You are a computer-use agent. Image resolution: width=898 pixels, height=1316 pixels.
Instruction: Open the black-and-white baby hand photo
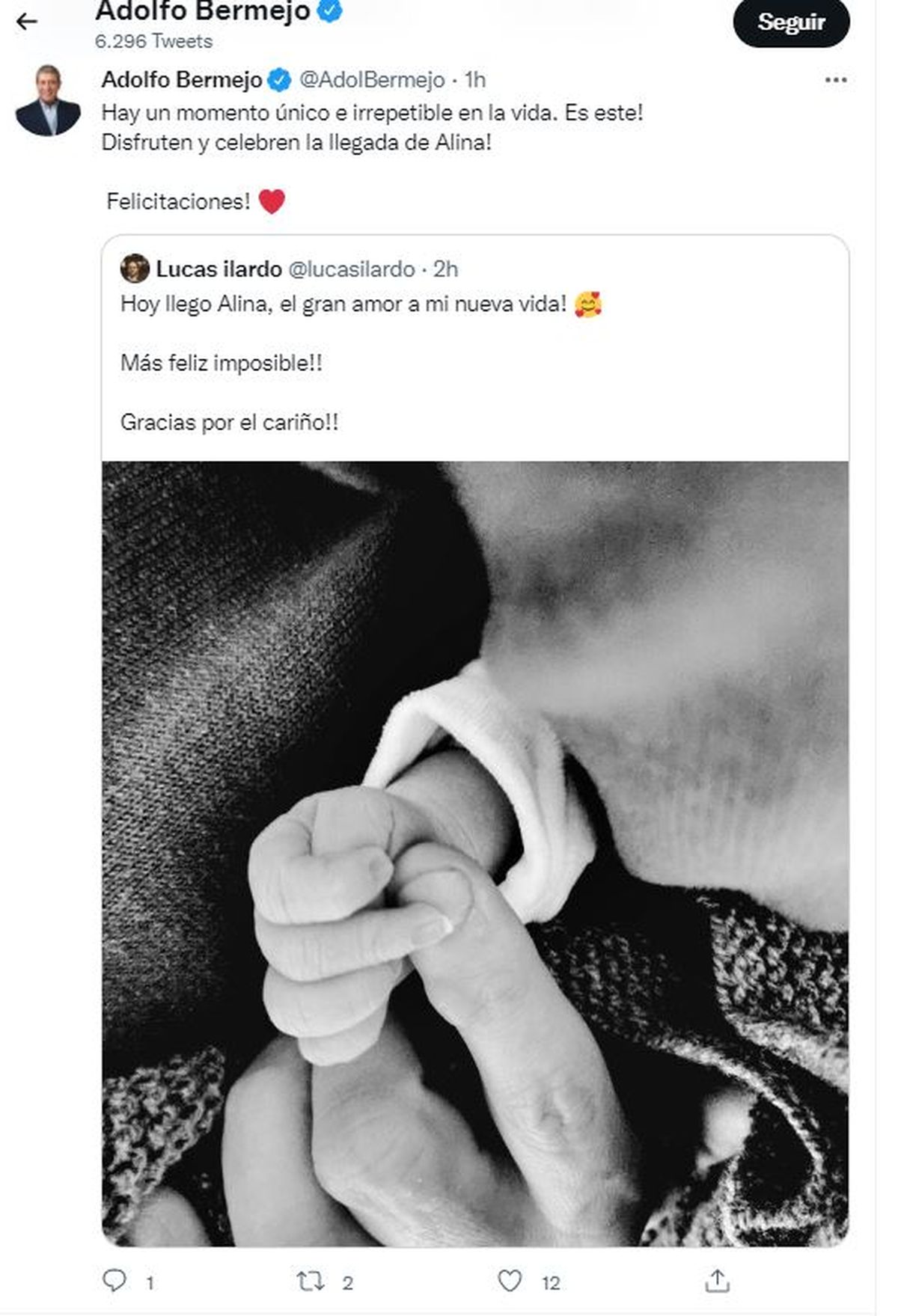tap(475, 853)
